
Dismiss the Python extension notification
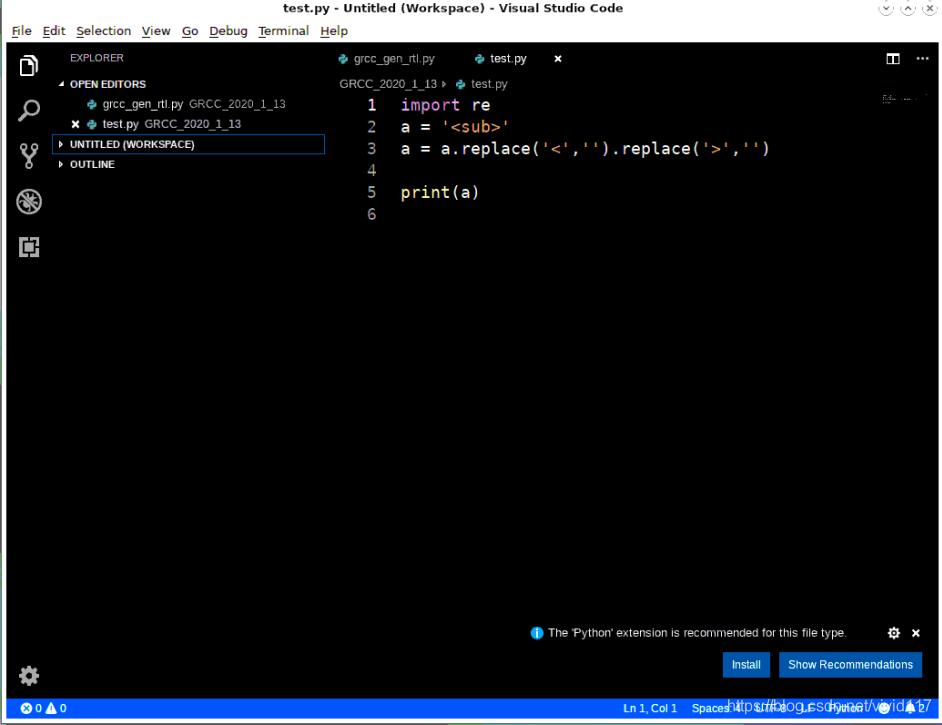point(915,633)
